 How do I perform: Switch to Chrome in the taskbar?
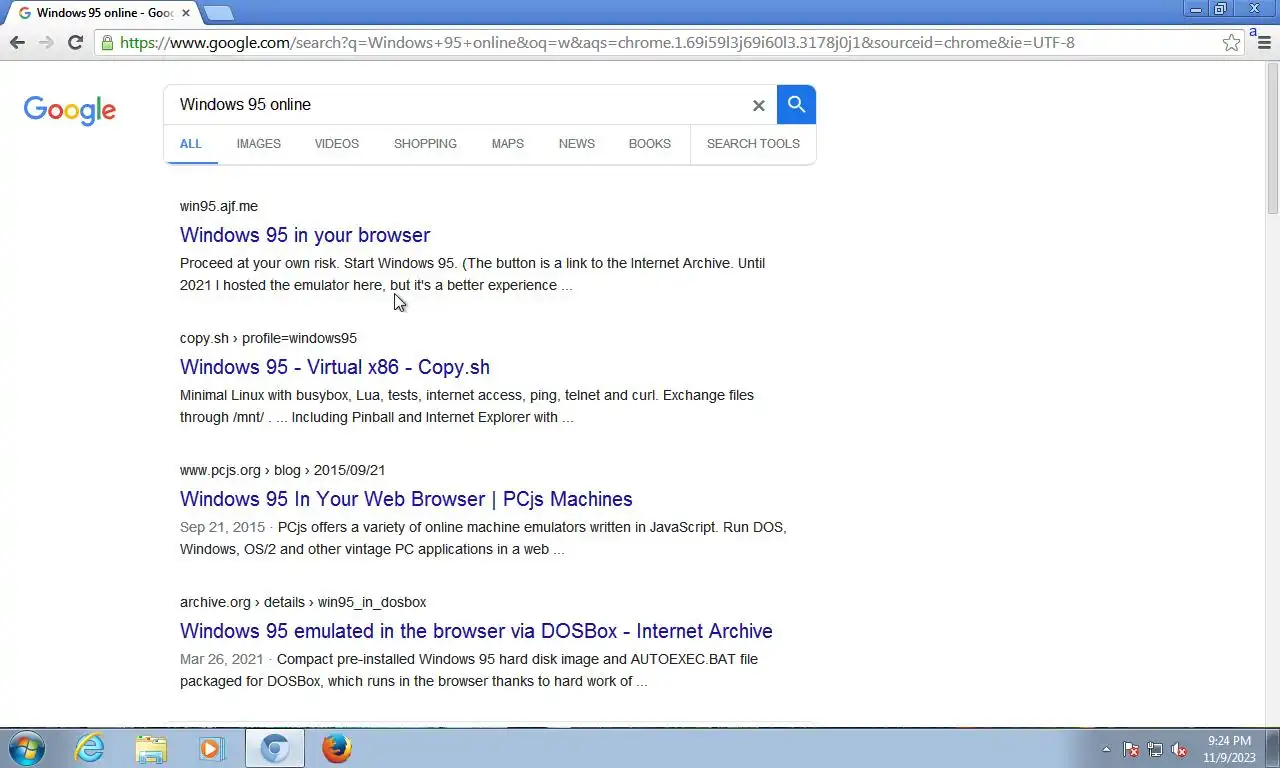click(x=275, y=748)
